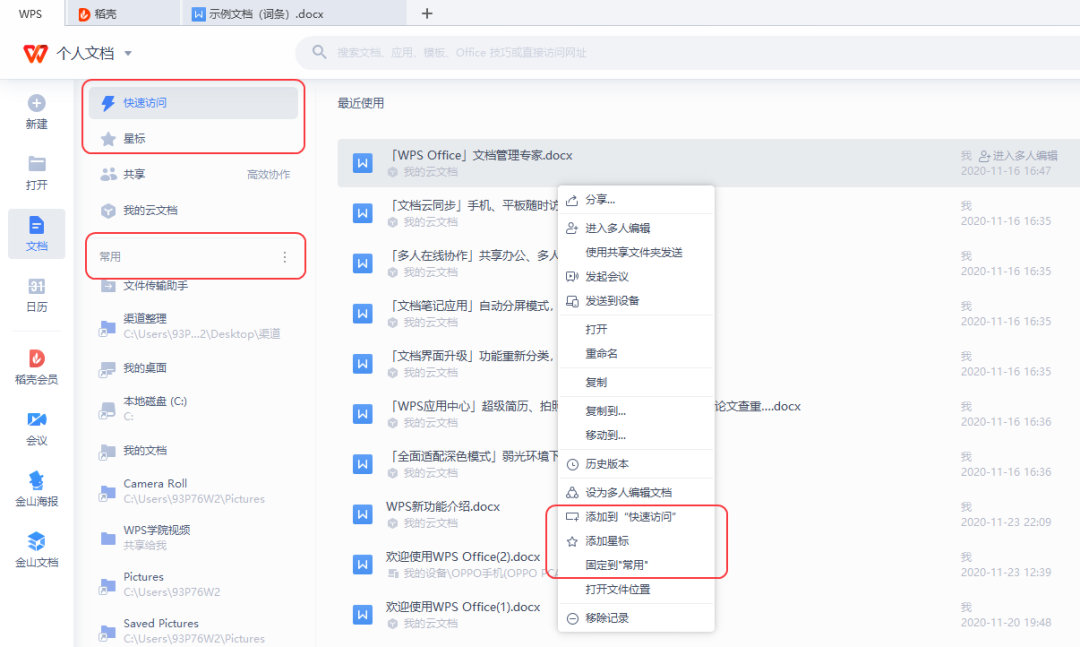
Task: Switch to the 示例文档（词条）.docx tab
Action: 294,14
